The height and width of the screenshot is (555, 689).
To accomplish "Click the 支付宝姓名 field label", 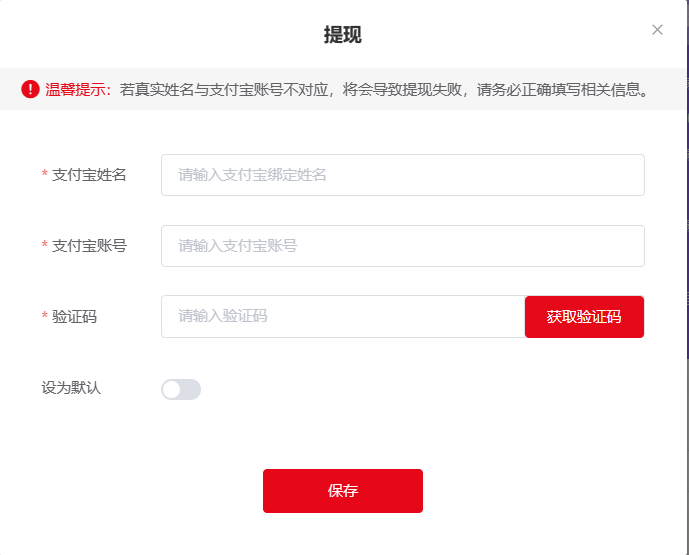I will [x=89, y=175].
